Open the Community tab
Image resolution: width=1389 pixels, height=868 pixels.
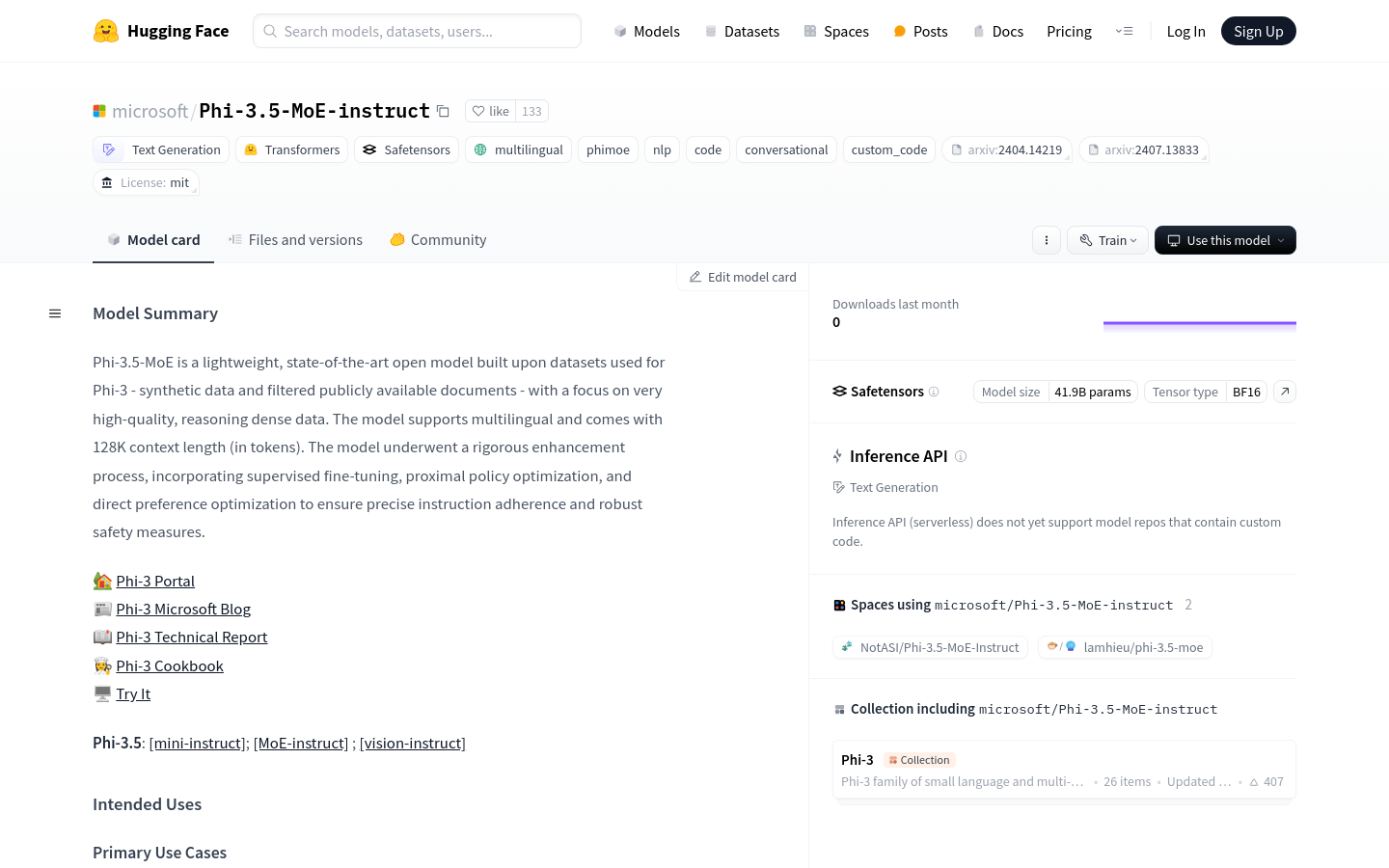(438, 240)
